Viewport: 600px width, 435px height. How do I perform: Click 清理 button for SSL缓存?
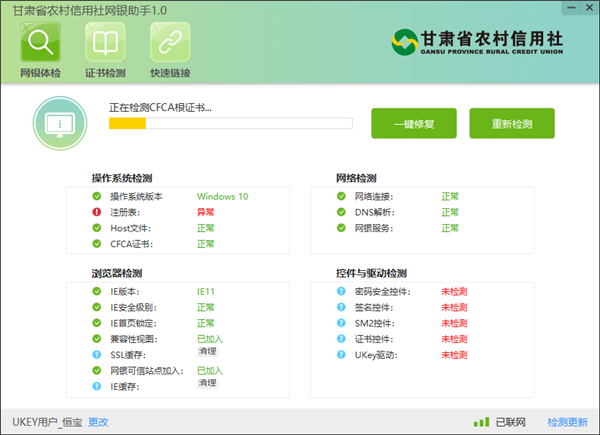coord(208,351)
